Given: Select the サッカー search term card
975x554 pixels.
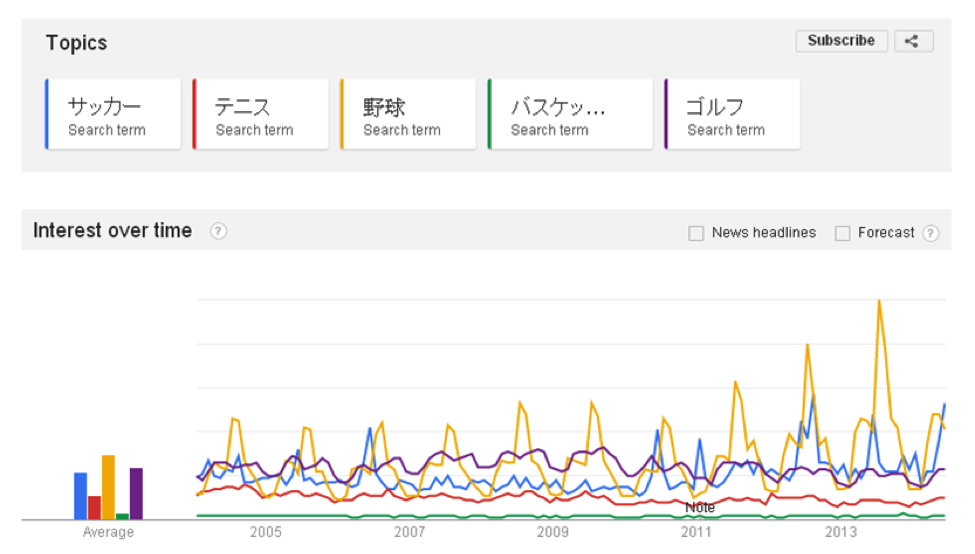Looking at the screenshot, I should 113,115.
